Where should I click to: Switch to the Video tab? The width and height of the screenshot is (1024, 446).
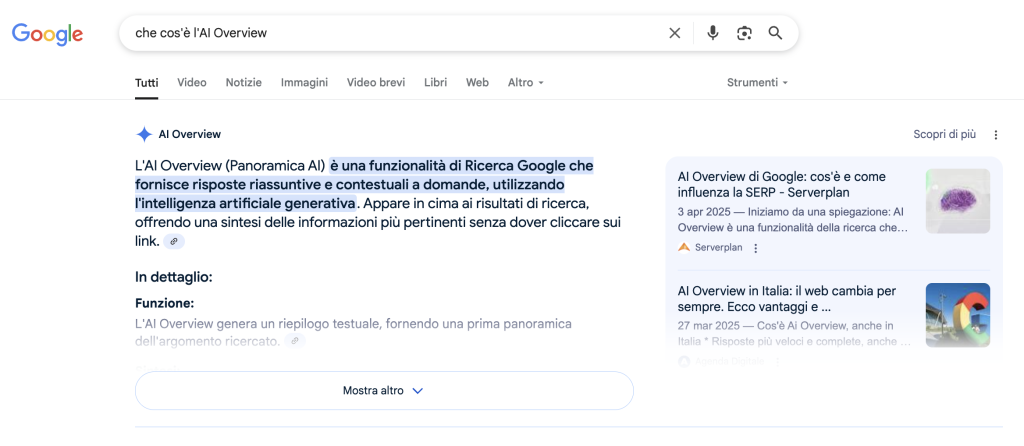pos(192,83)
